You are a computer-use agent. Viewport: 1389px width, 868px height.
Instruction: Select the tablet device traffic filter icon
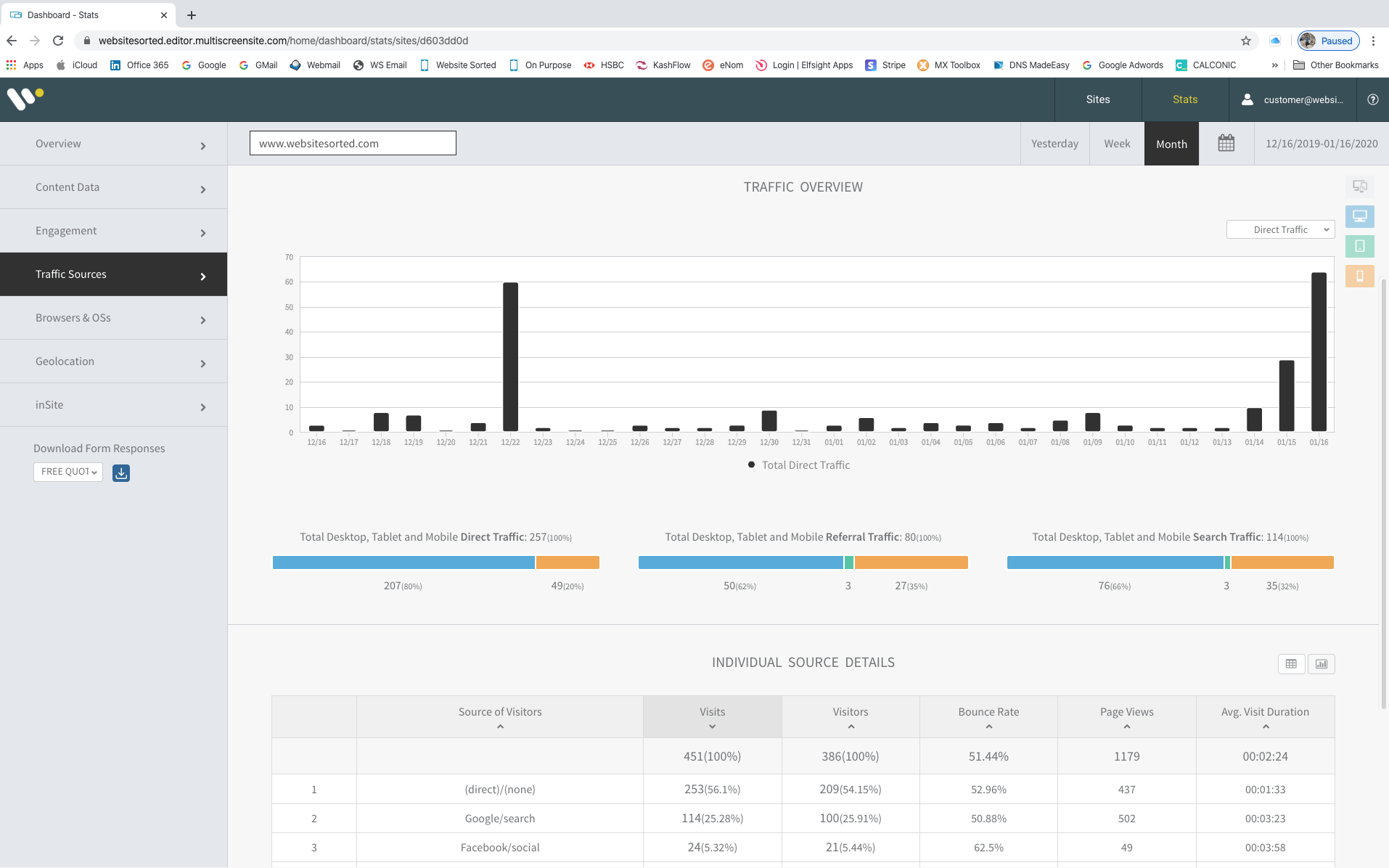1359,246
